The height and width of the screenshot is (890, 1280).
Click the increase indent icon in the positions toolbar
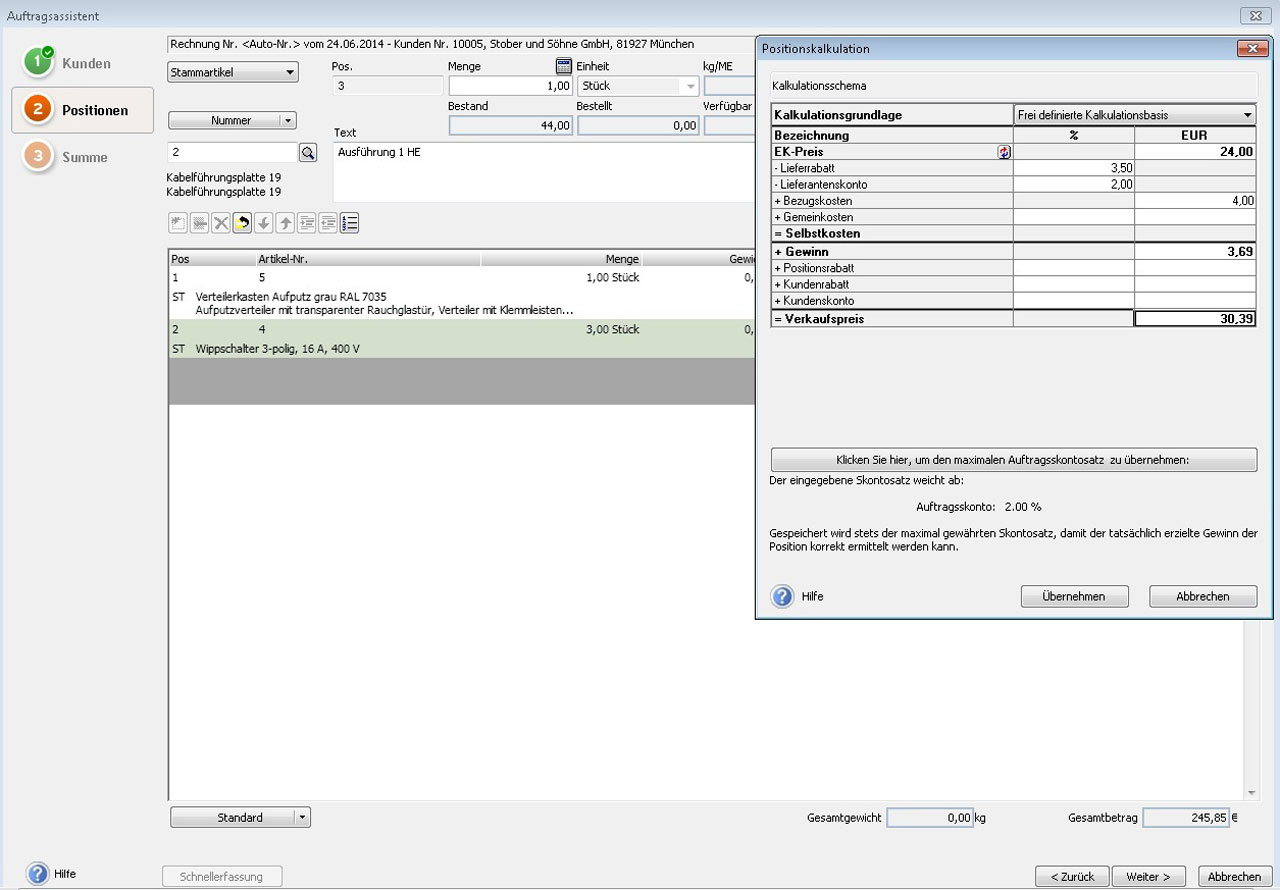(x=306, y=223)
